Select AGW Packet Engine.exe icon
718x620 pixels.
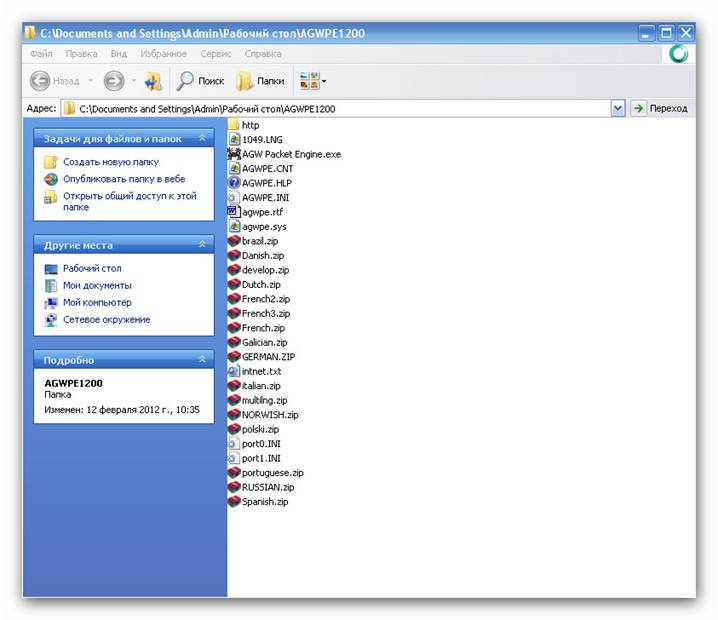pos(234,154)
